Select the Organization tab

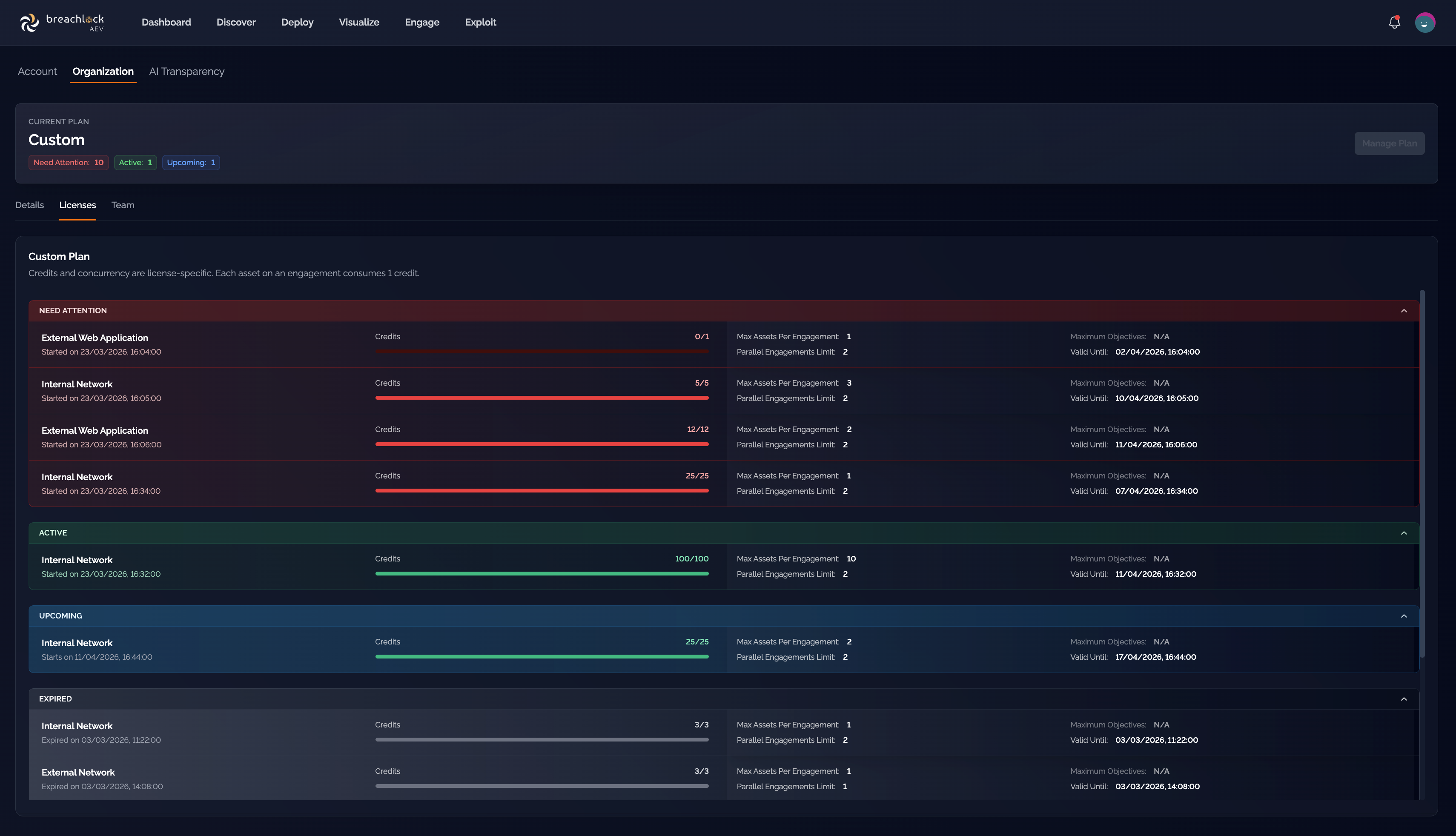pos(103,71)
